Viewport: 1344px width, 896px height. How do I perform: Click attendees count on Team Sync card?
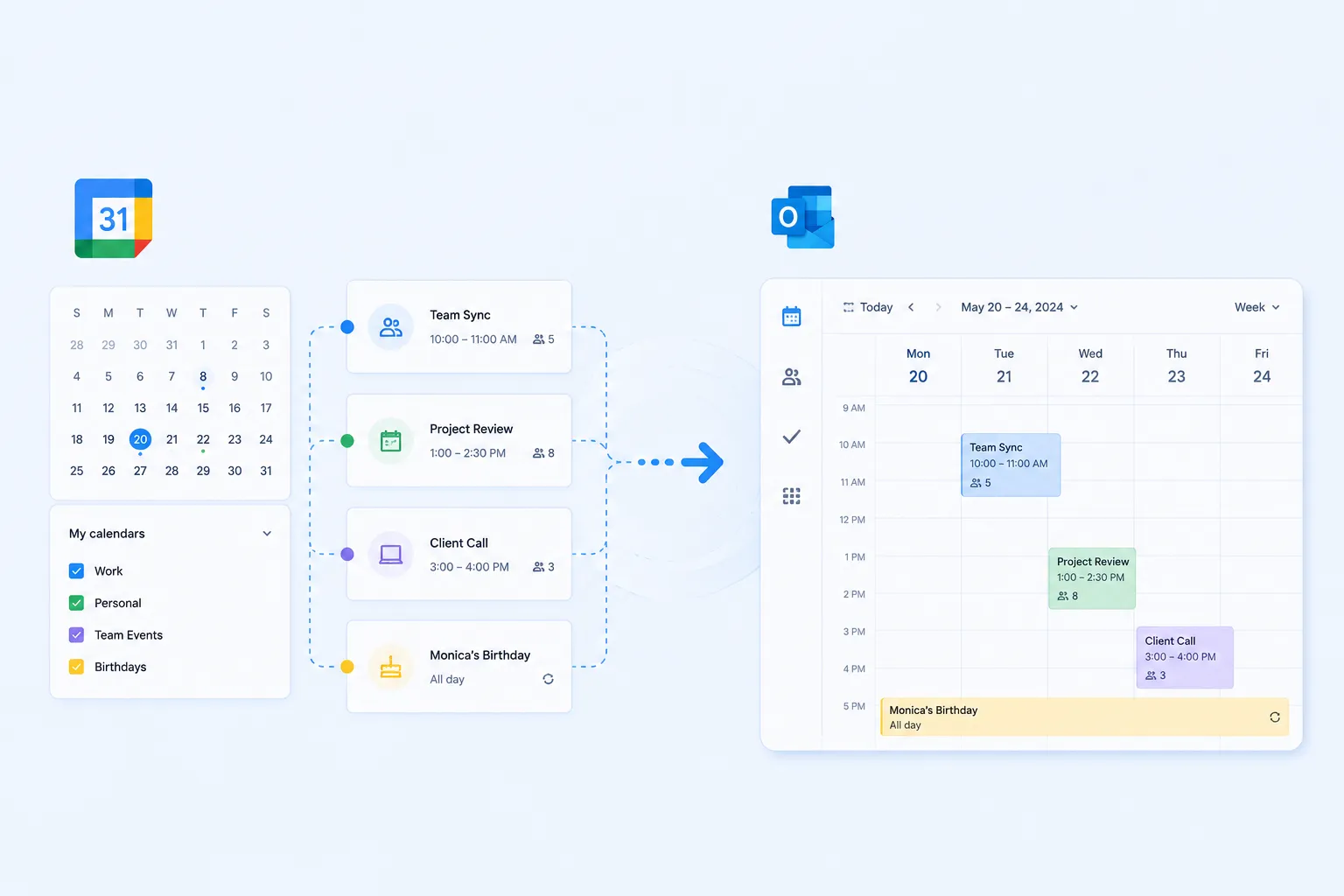pyautogui.click(x=543, y=339)
